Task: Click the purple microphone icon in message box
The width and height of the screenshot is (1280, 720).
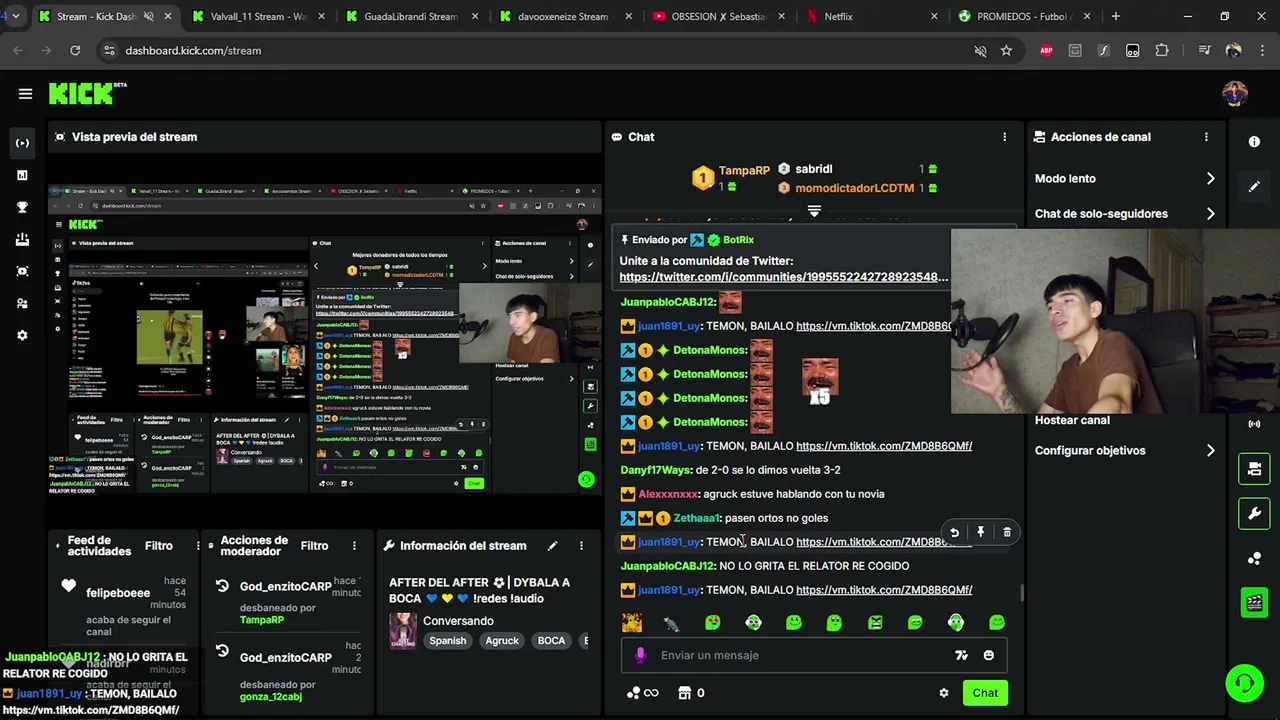Action: (641, 655)
